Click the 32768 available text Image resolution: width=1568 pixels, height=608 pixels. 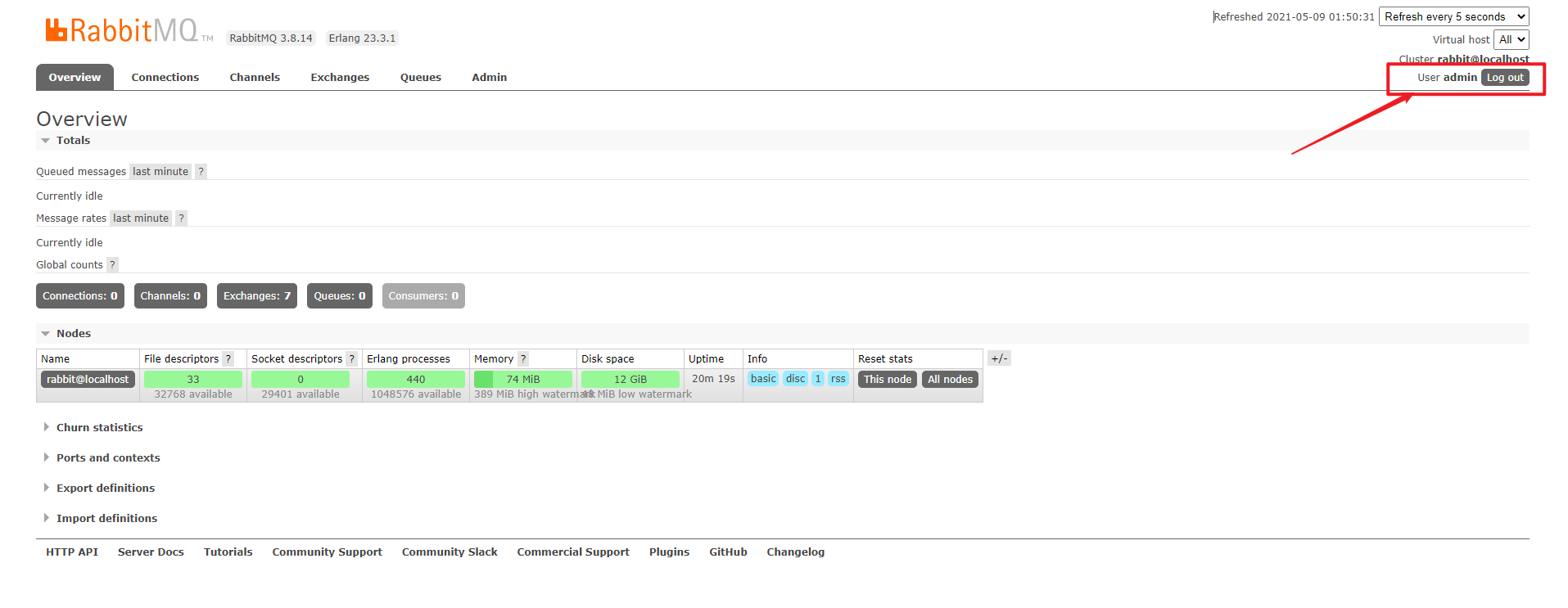point(193,394)
